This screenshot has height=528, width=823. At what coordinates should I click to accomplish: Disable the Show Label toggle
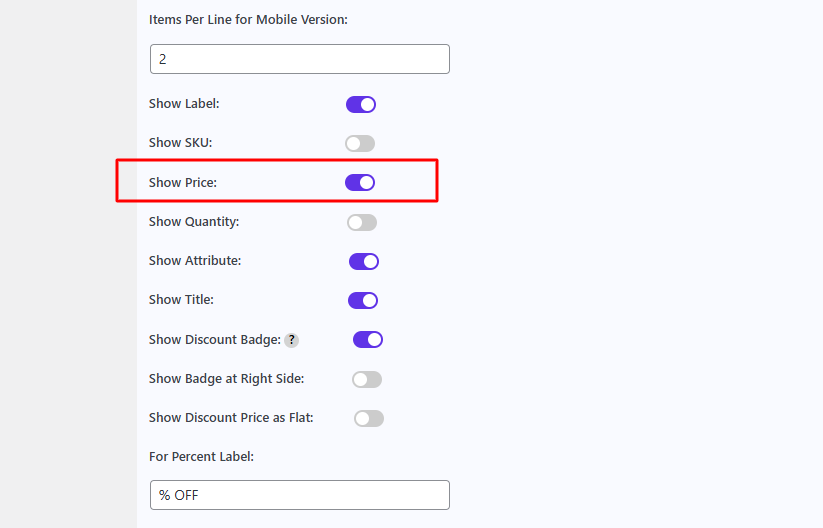361,104
